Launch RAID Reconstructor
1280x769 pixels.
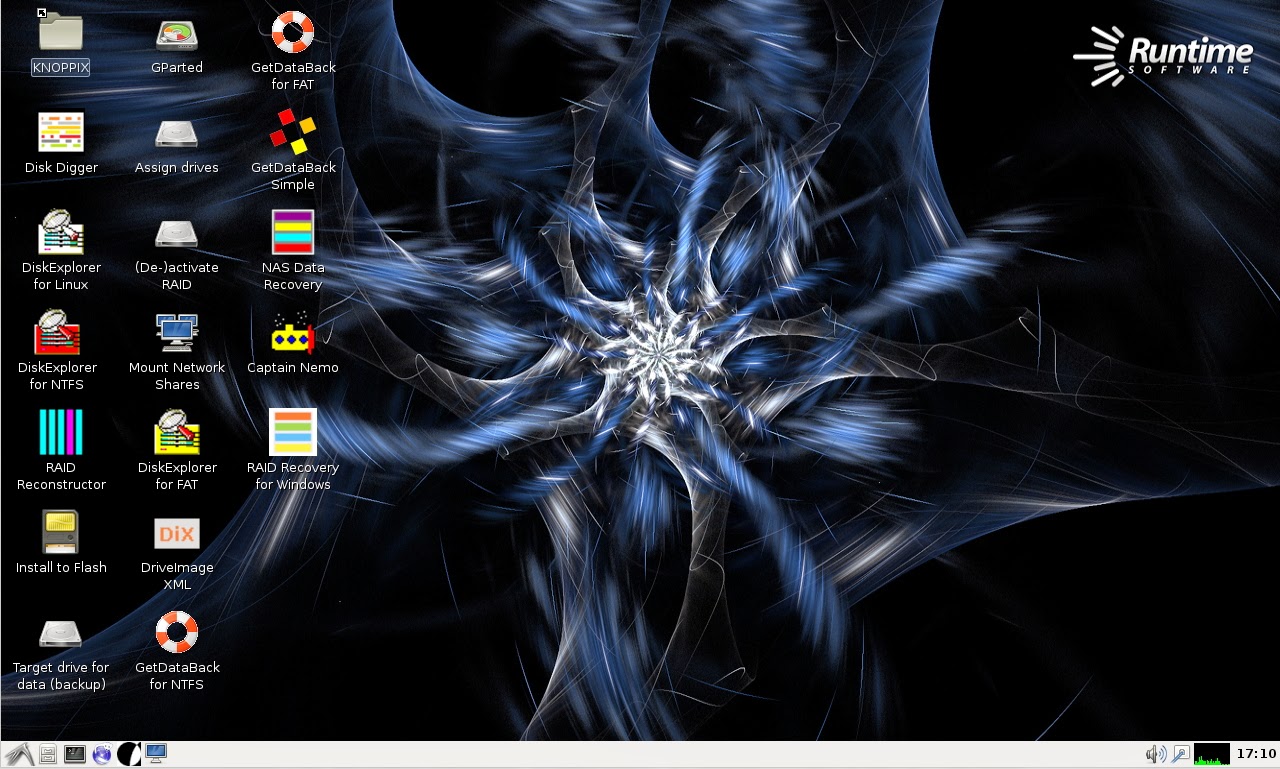pyautogui.click(x=61, y=432)
